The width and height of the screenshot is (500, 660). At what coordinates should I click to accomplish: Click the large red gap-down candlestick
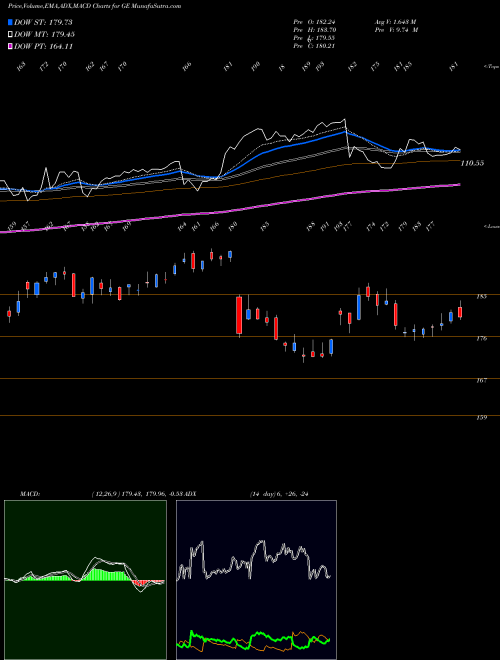[x=239, y=315]
